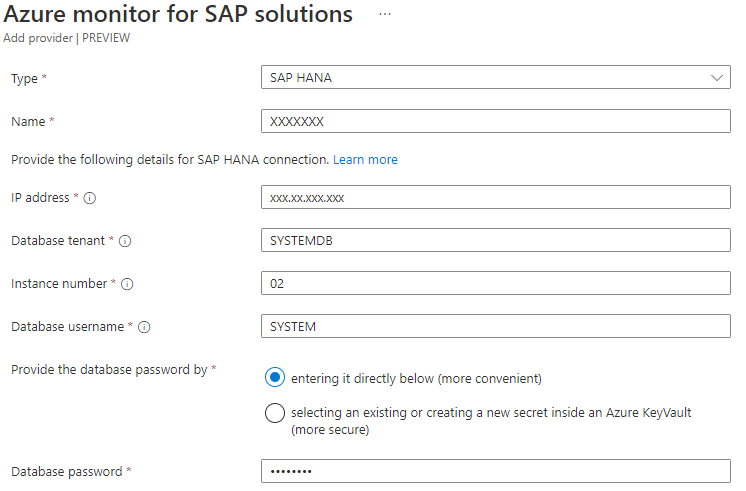This screenshot has width=746, height=491.
Task: Click the Instance number field showing 02
Action: coord(495,283)
